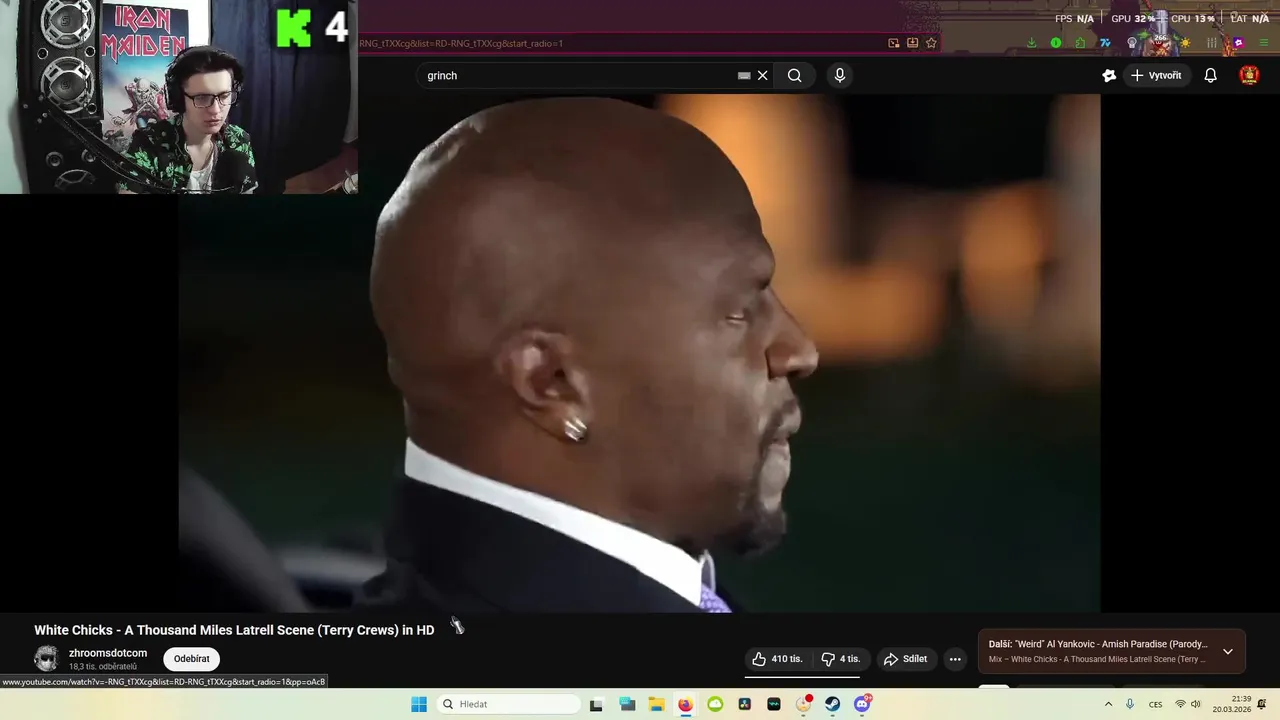Open File Explorer from the taskbar
Image resolution: width=1280 pixels, height=720 pixels.
(657, 704)
